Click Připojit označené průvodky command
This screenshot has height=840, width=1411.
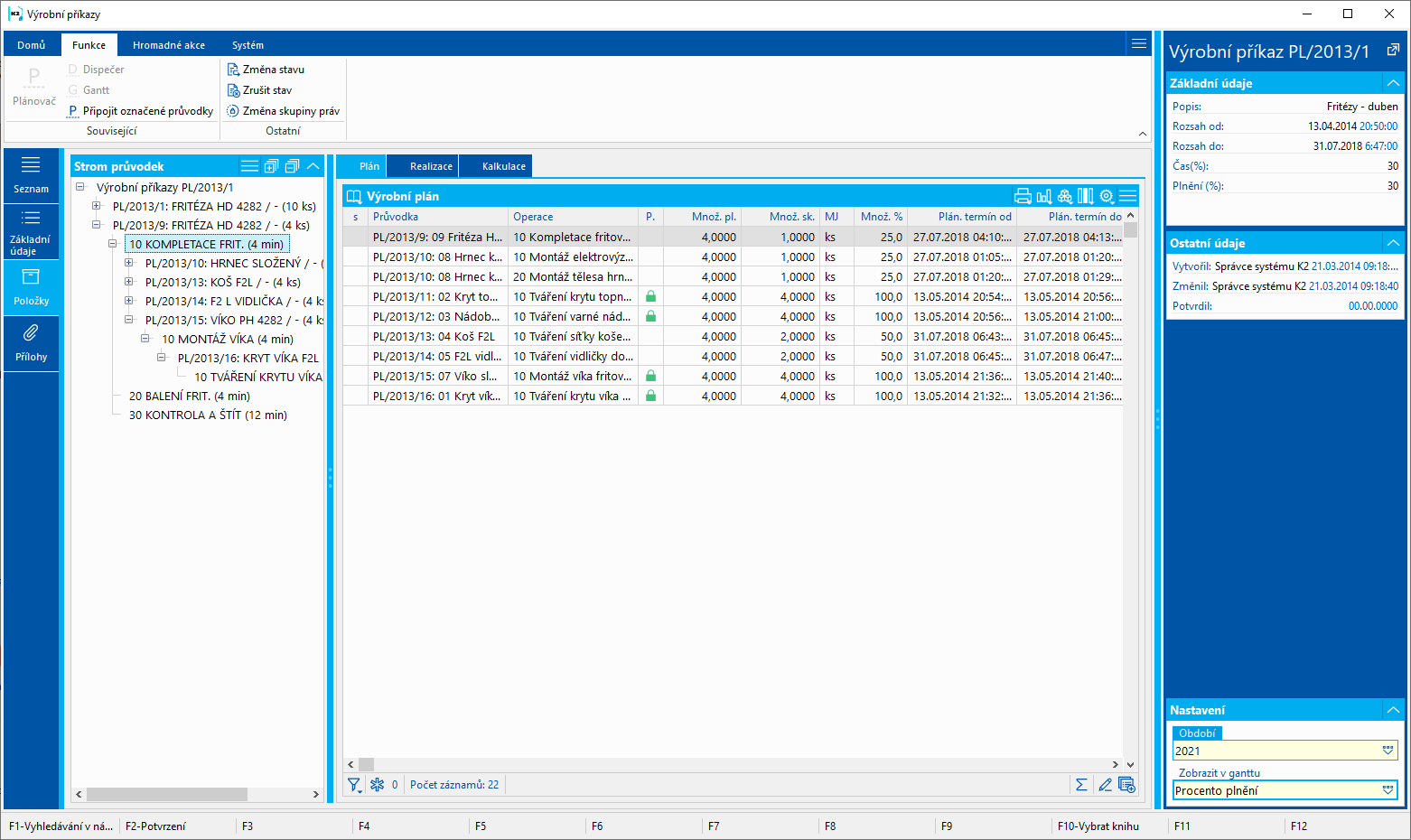(x=140, y=111)
